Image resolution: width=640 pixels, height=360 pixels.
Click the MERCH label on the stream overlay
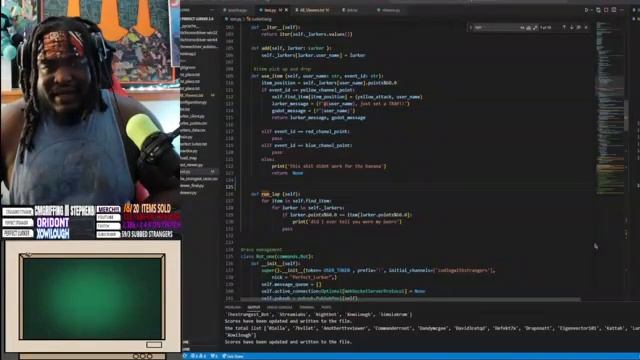tap(109, 209)
